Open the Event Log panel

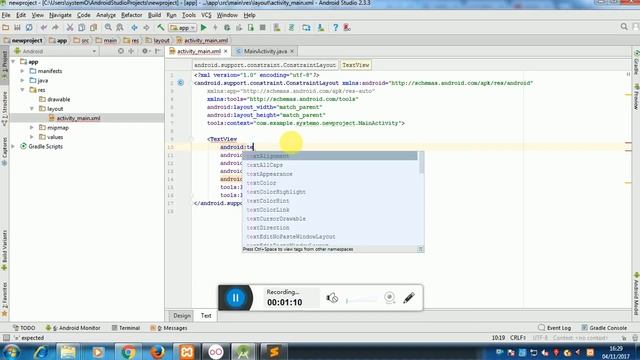coord(554,328)
